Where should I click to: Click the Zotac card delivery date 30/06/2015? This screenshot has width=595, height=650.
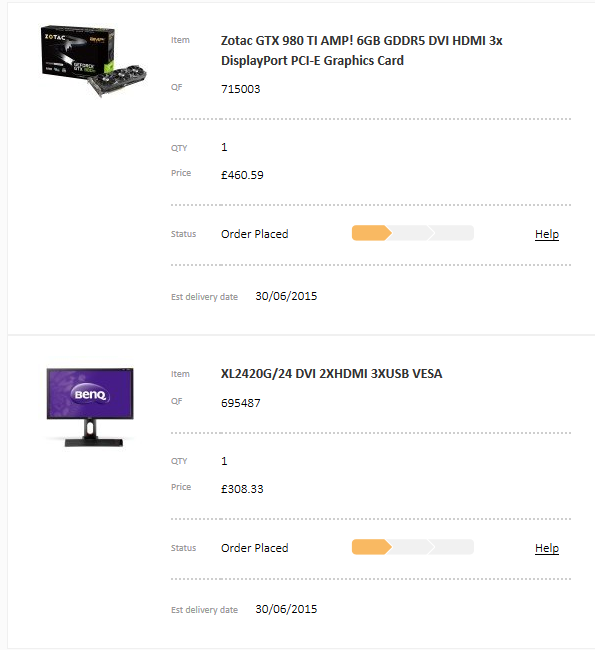click(x=286, y=296)
